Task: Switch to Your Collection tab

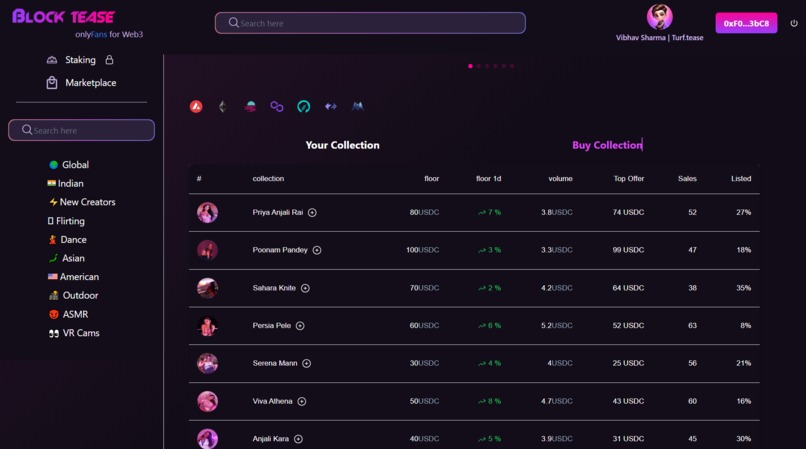Action: [x=342, y=145]
